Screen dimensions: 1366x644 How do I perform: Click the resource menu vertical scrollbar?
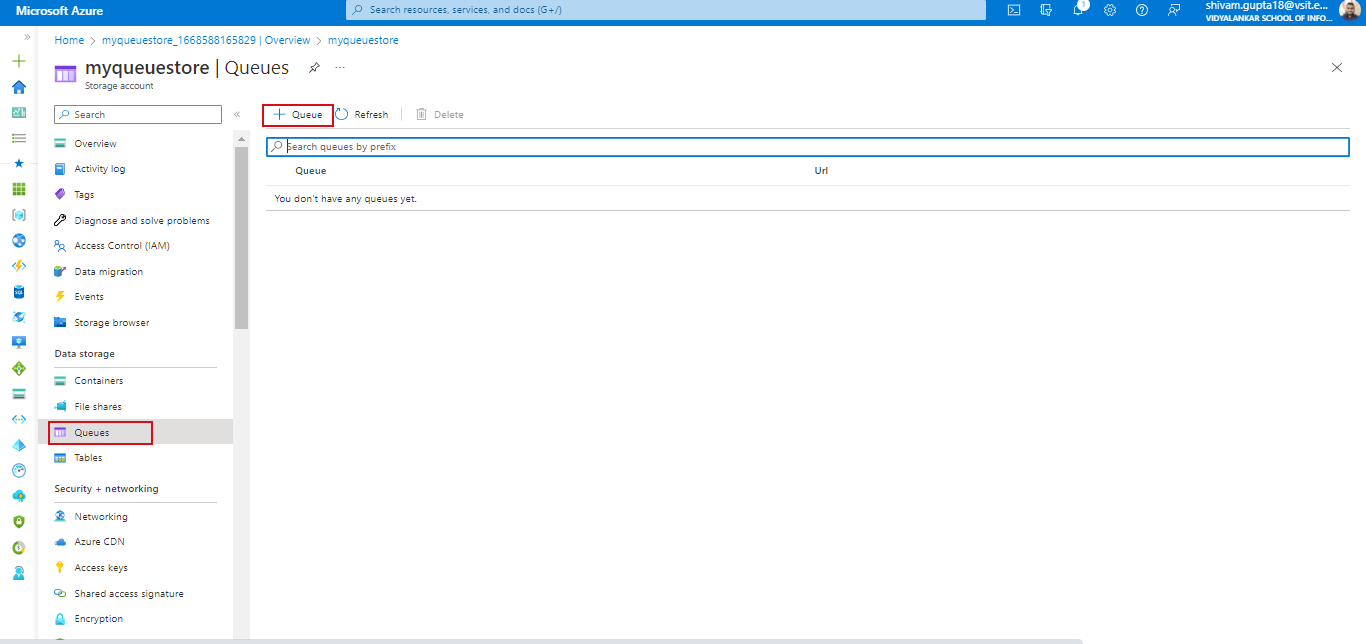(241, 238)
